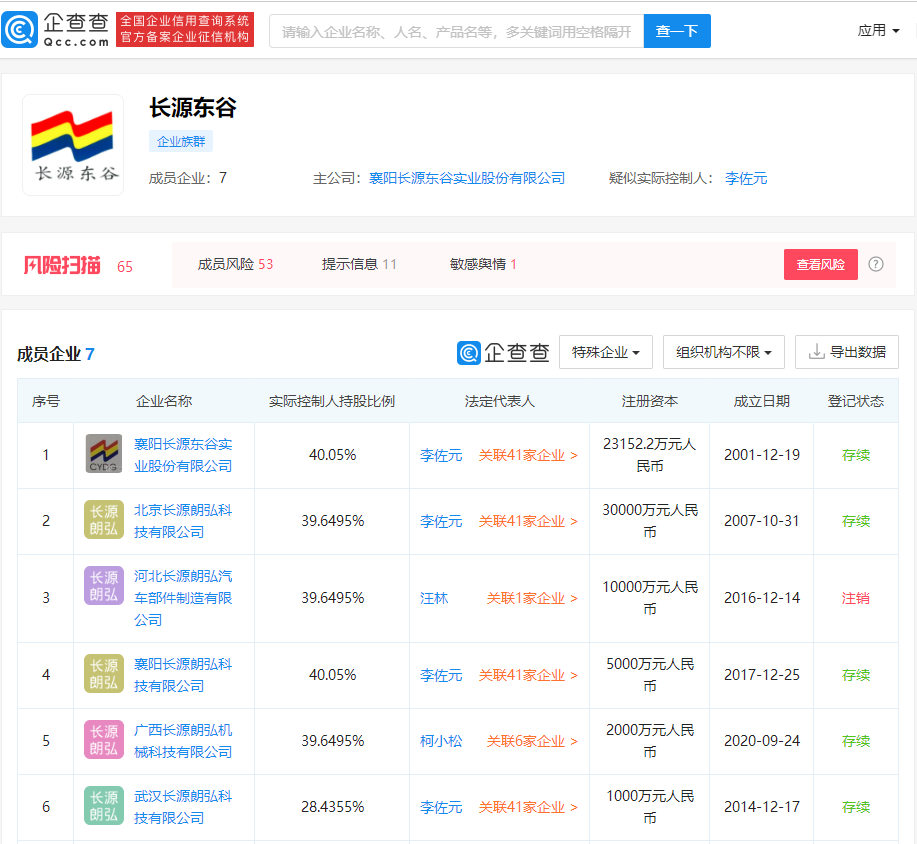Screen dimensions: 917x844
Task: Click the 实际控制人持股比例 column header
Action: (332, 401)
